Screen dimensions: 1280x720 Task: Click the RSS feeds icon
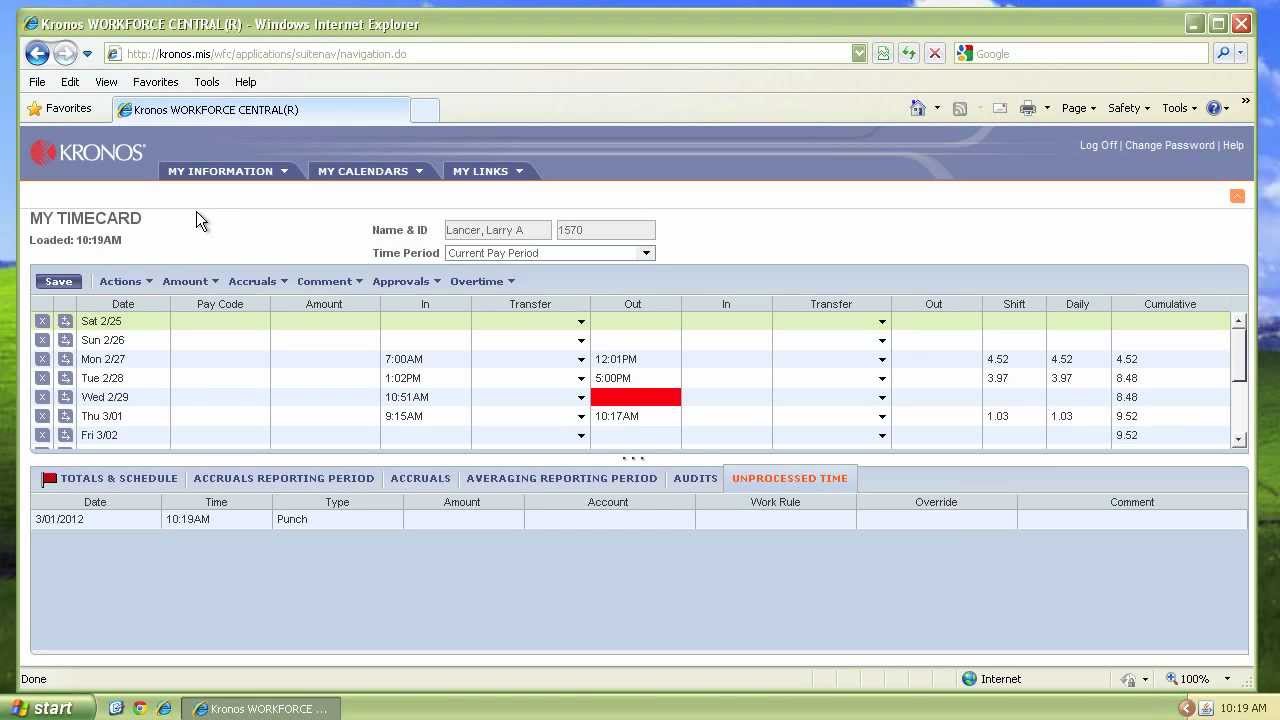960,108
